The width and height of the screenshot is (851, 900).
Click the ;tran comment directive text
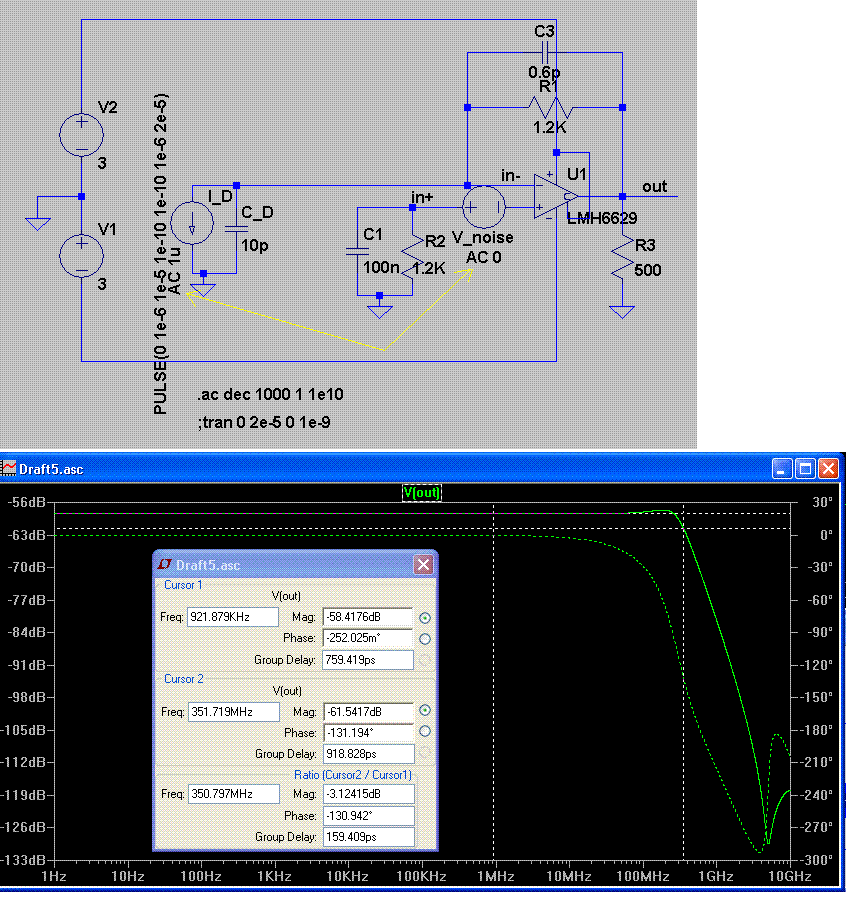pyautogui.click(x=265, y=422)
